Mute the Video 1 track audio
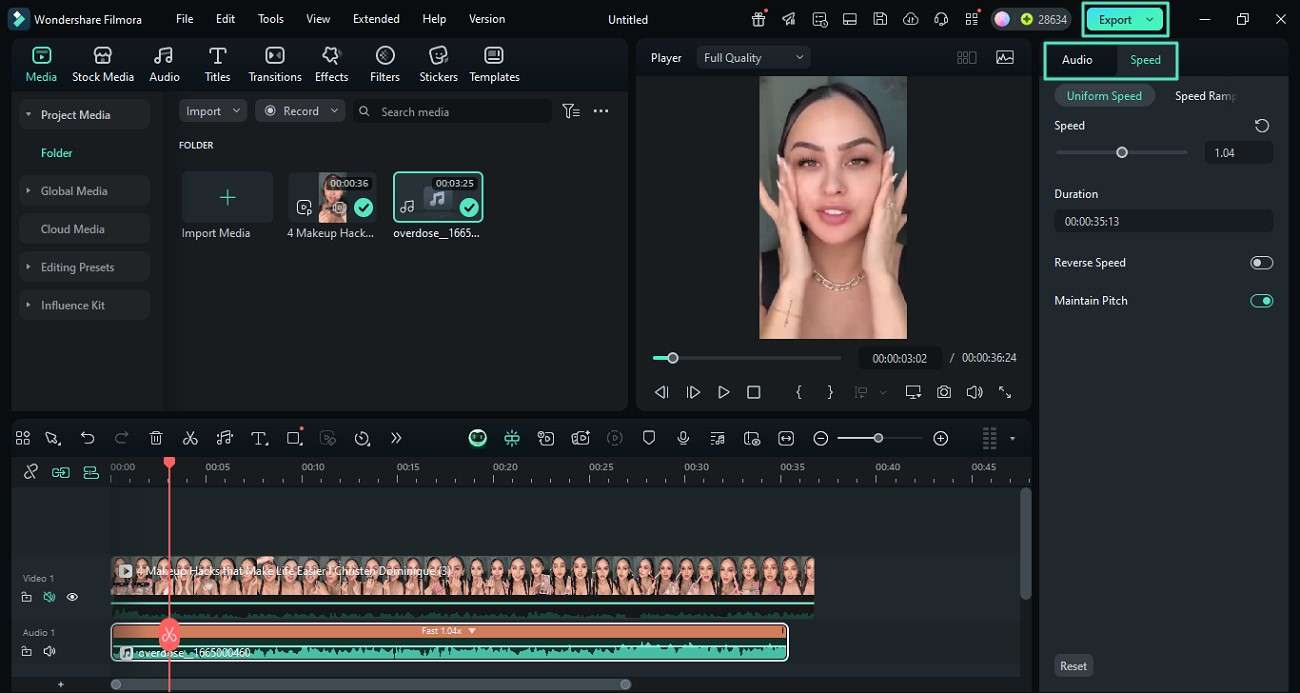Image resolution: width=1300 pixels, height=693 pixels. pos(49,597)
